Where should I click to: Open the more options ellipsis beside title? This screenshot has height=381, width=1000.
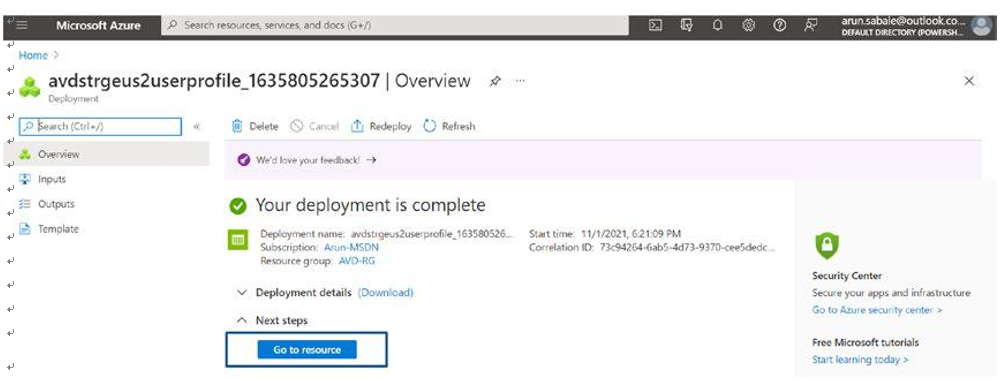[x=520, y=82]
